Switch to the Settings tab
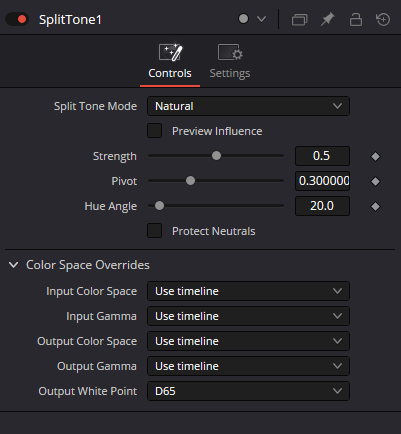The image size is (401, 434). (230, 61)
